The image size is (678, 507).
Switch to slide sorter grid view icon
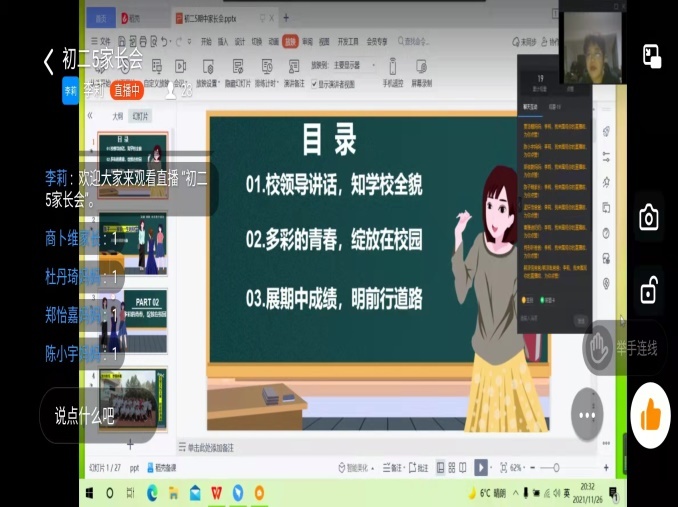(452, 468)
